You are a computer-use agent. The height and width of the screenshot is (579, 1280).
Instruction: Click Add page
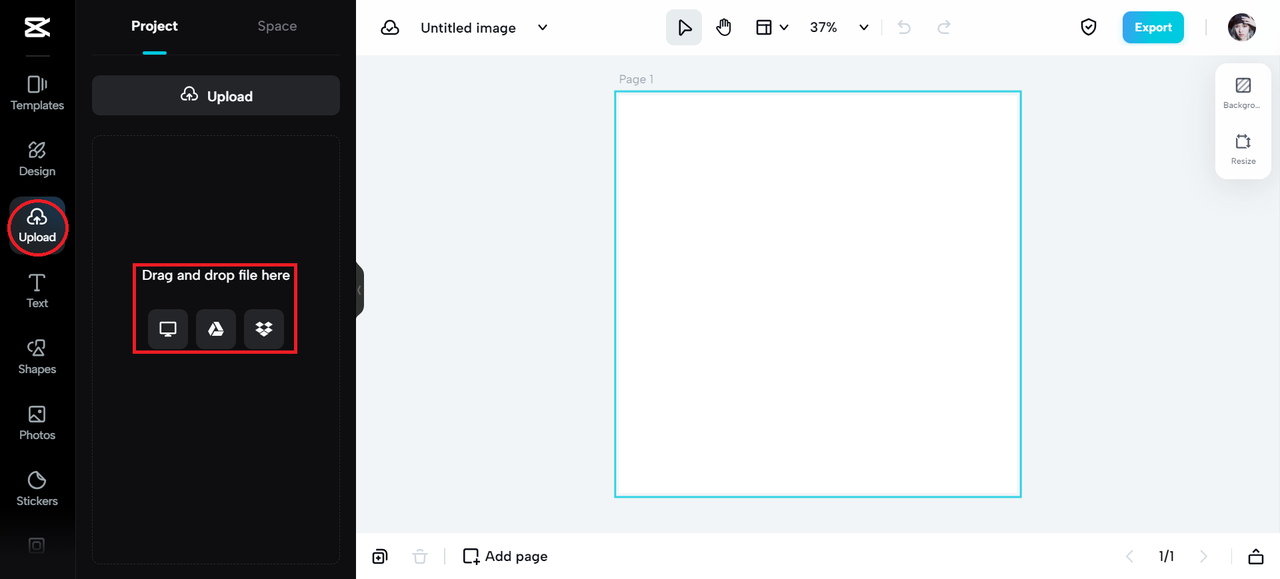[505, 556]
